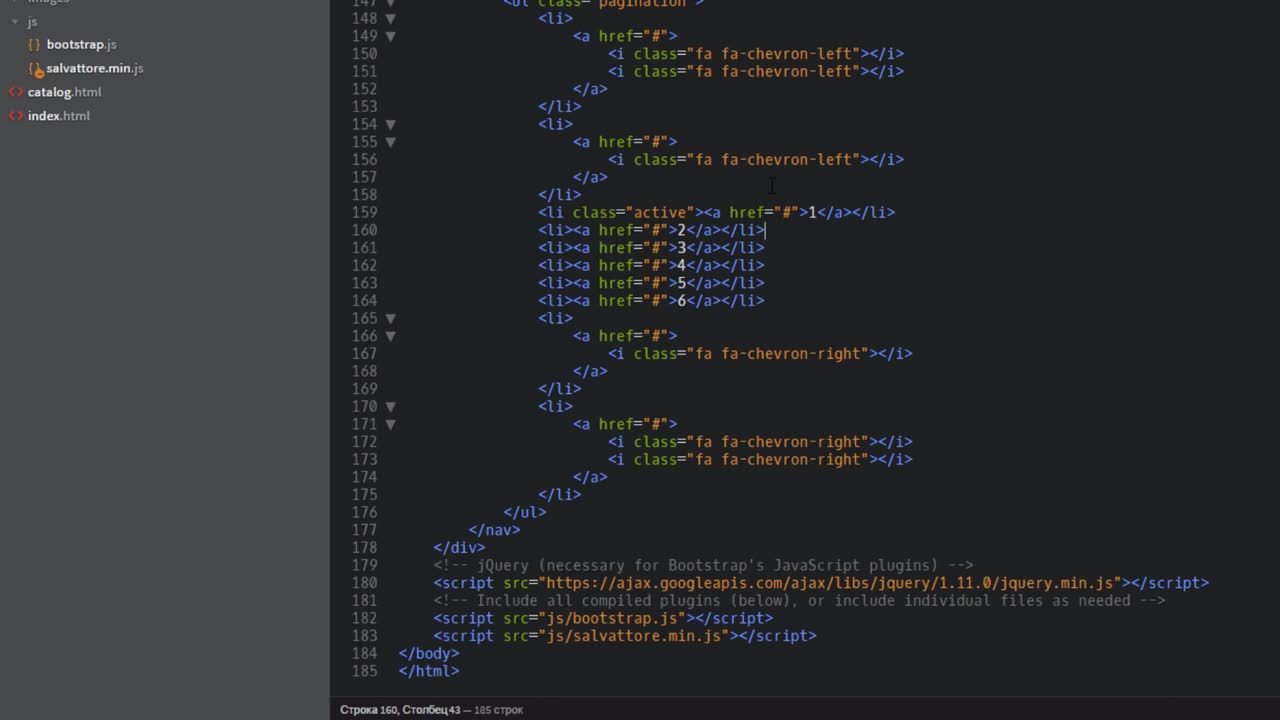Fold the code block at line 166
1280x720 pixels.
(390, 336)
